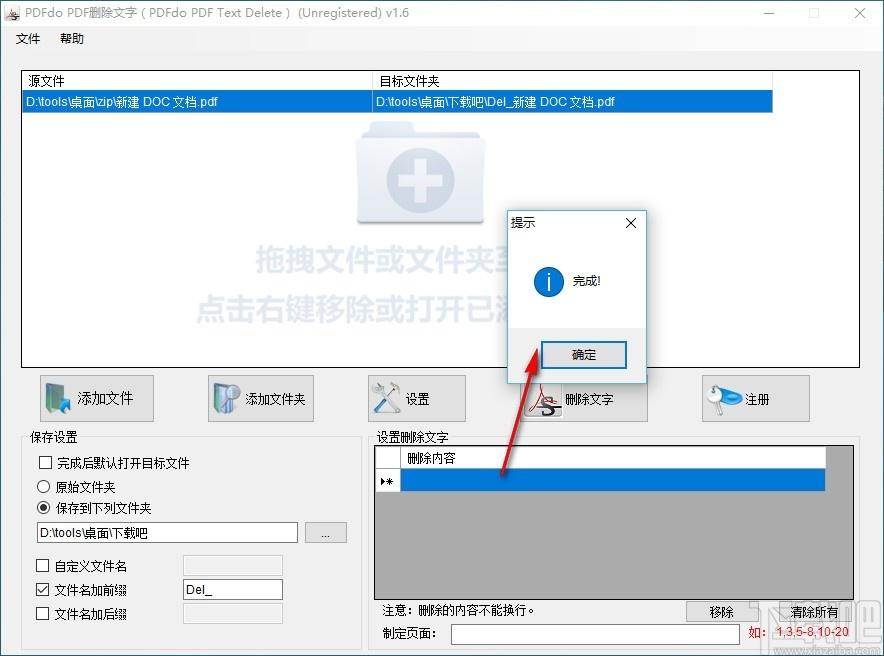Open the 设置 tools button

click(x=417, y=398)
